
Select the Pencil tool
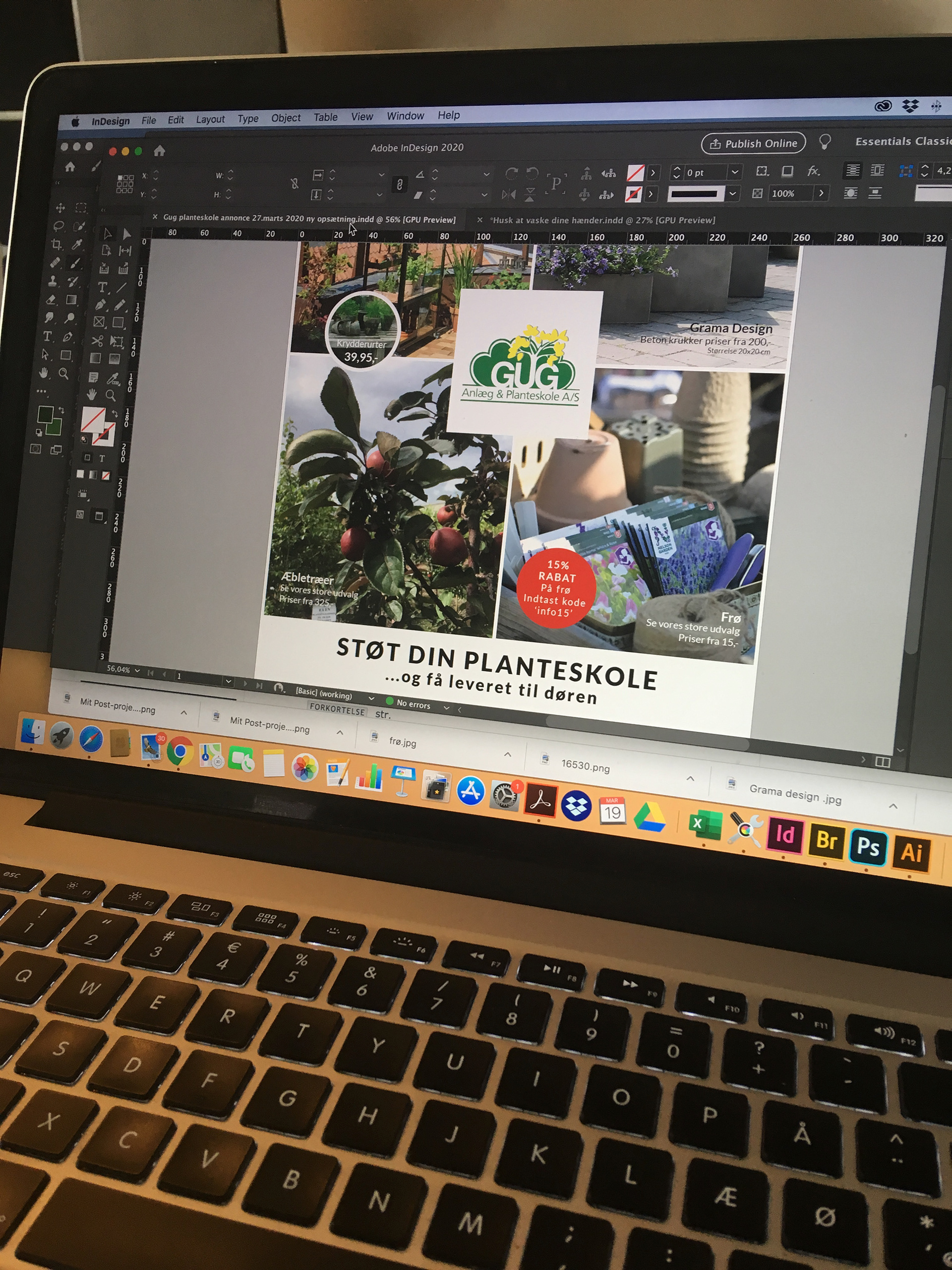coord(119,305)
